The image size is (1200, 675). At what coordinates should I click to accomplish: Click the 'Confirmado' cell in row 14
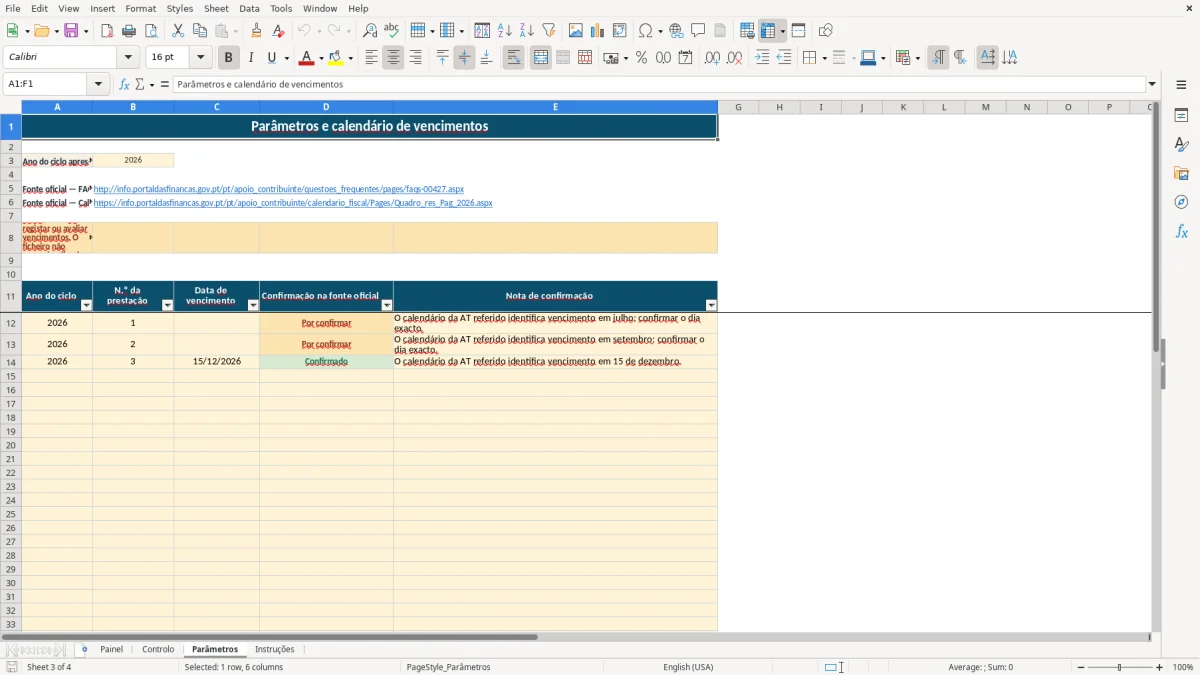coord(326,362)
